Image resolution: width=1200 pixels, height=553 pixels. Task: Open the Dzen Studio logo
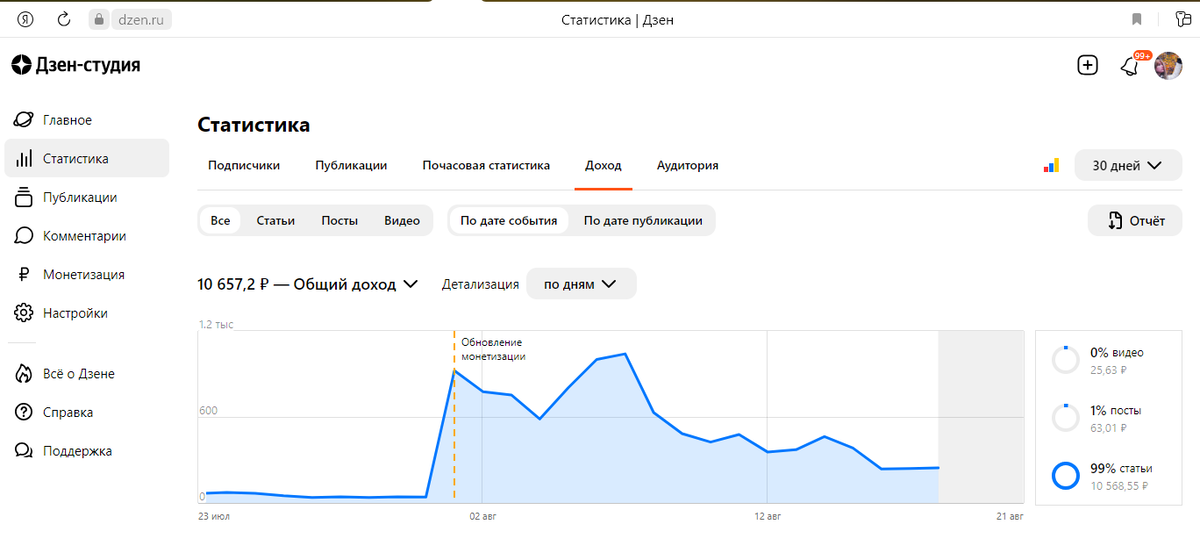pyautogui.click(x=76, y=66)
